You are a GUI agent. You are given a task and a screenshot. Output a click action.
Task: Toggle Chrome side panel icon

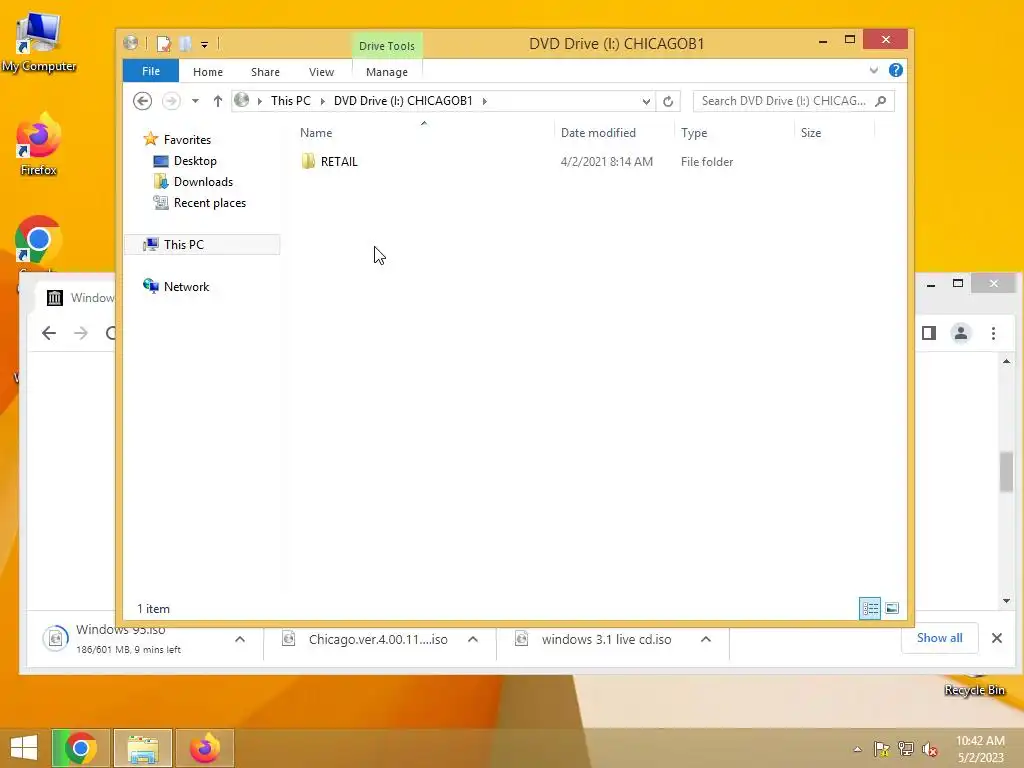929,333
